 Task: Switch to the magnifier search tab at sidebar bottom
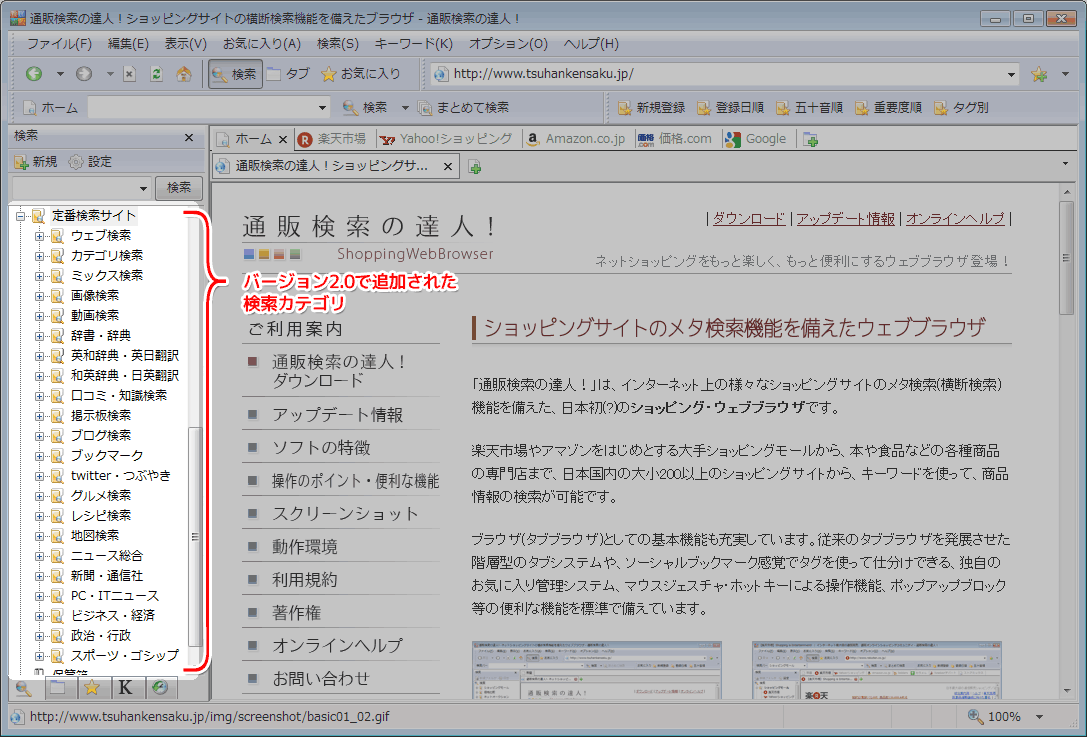24,688
